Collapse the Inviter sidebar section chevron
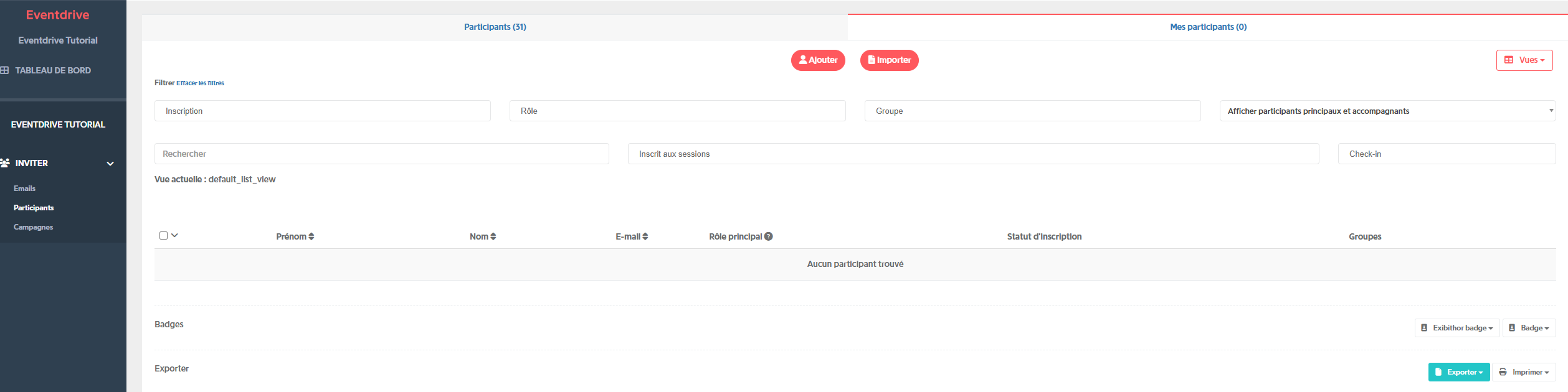Viewport: 1568px width, 392px height. click(110, 164)
